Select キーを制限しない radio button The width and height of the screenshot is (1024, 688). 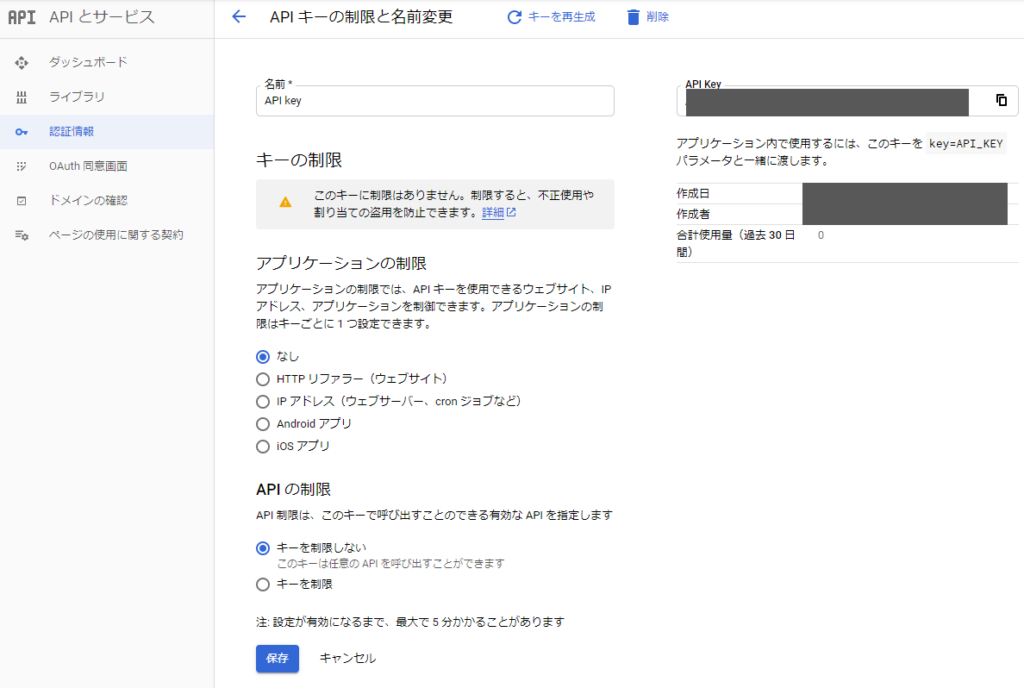click(x=263, y=548)
